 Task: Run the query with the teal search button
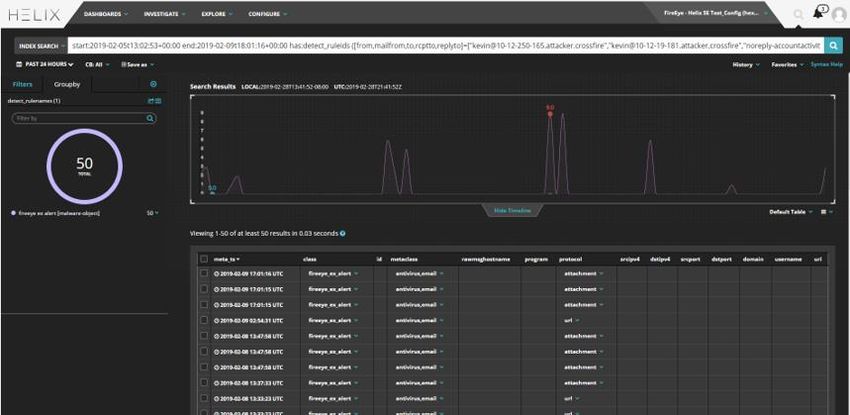coord(833,46)
